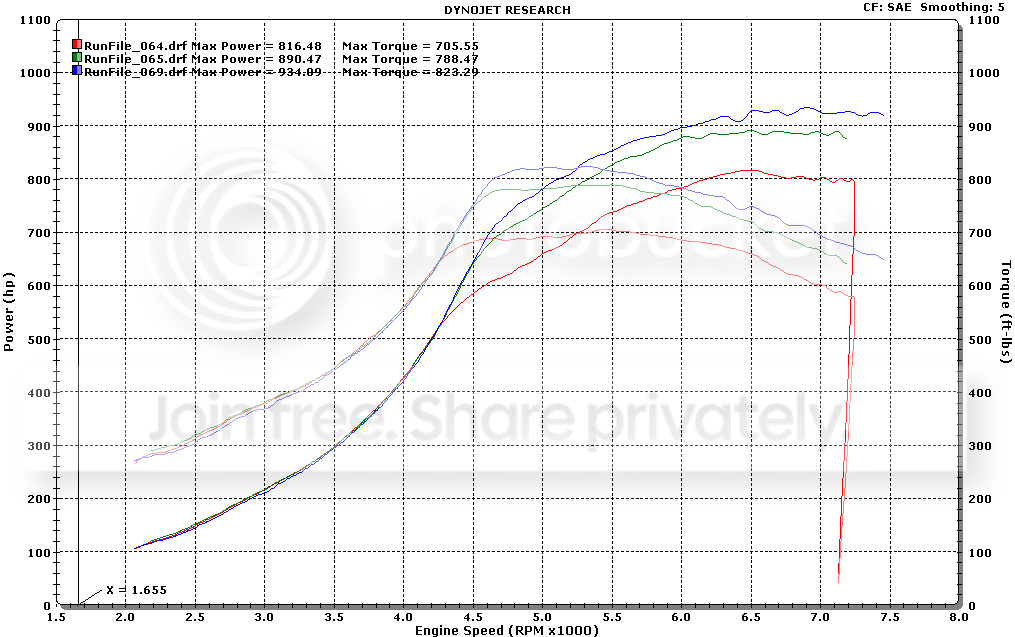This screenshot has height=637, width=1015.
Task: Click Max Torque = 823.29 value
Action: [410, 72]
